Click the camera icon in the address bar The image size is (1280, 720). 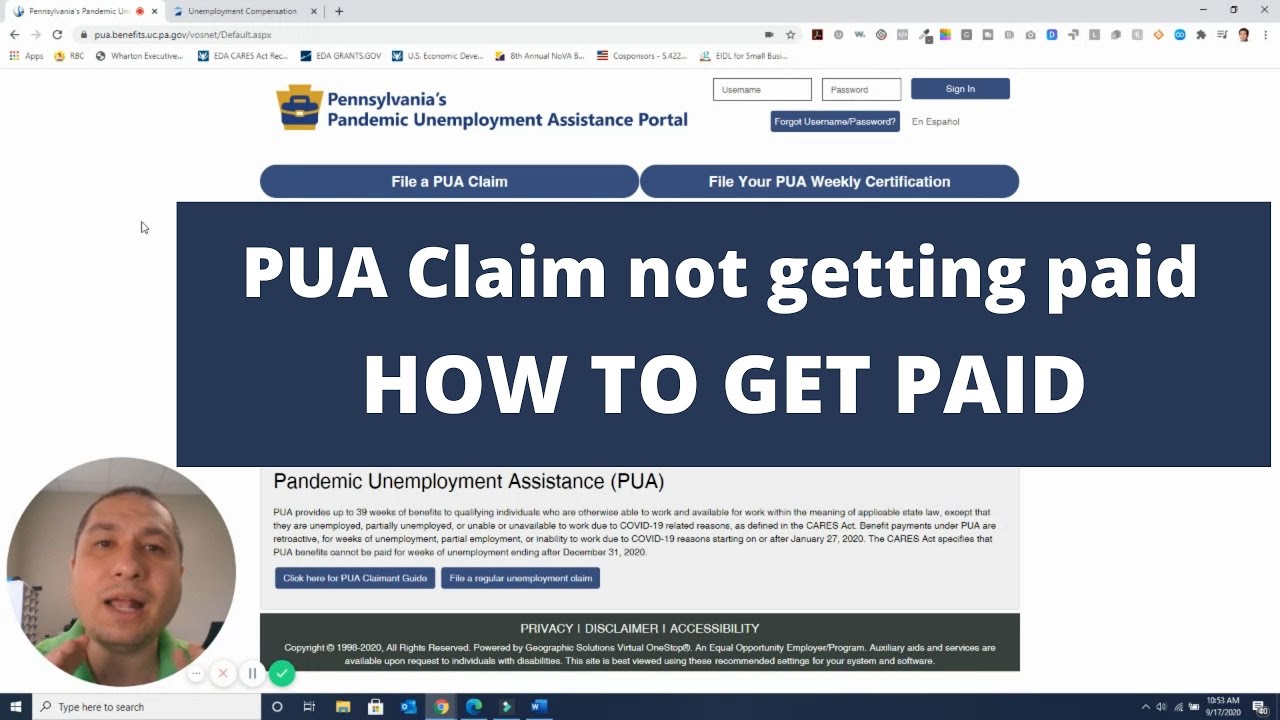769,34
